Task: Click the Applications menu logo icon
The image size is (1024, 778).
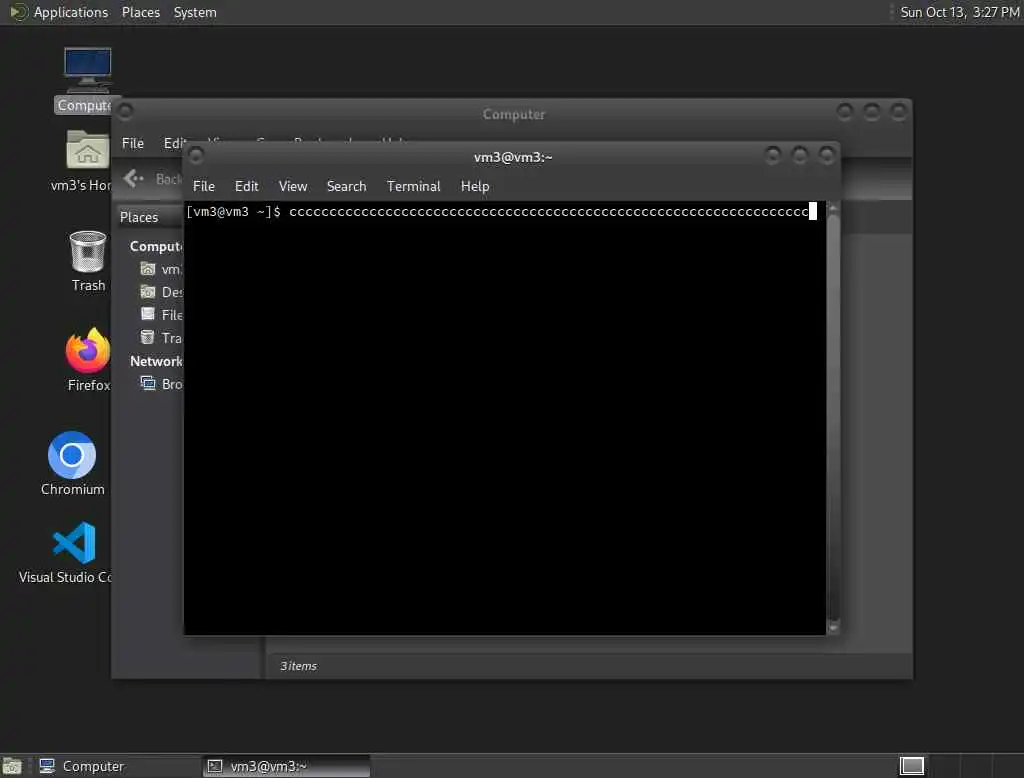Action: 18,12
